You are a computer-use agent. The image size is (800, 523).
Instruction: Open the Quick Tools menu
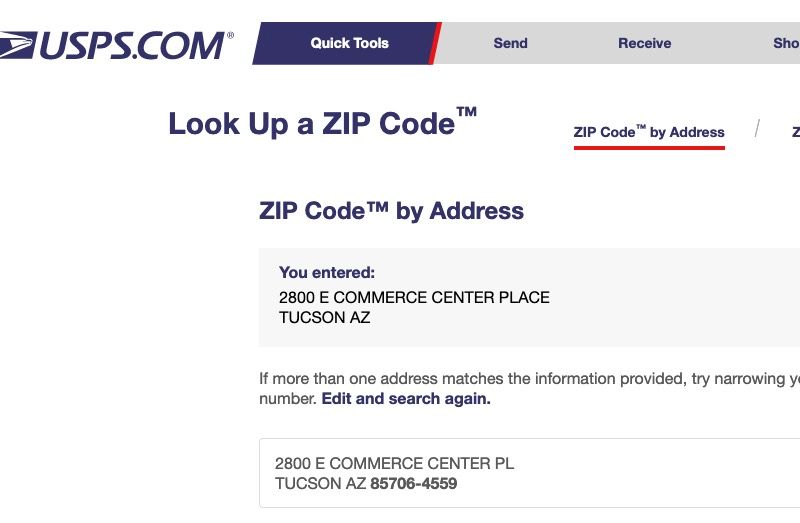(x=349, y=43)
